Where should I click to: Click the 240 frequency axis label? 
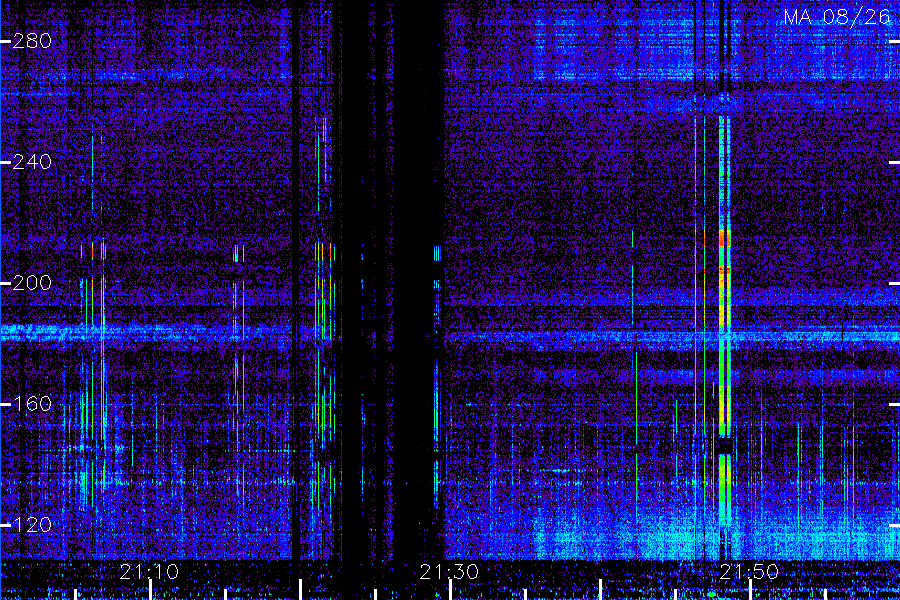pos(32,162)
